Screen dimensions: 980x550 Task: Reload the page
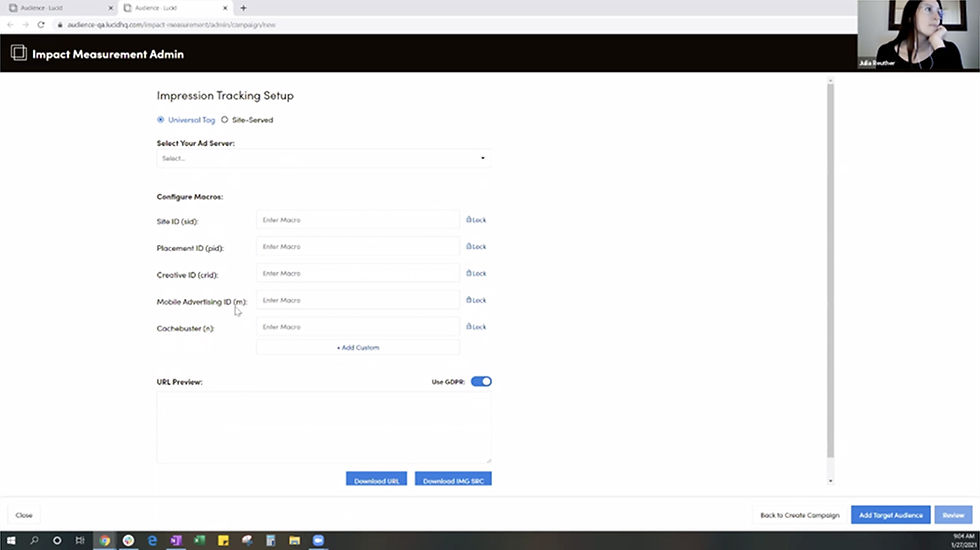(x=41, y=25)
